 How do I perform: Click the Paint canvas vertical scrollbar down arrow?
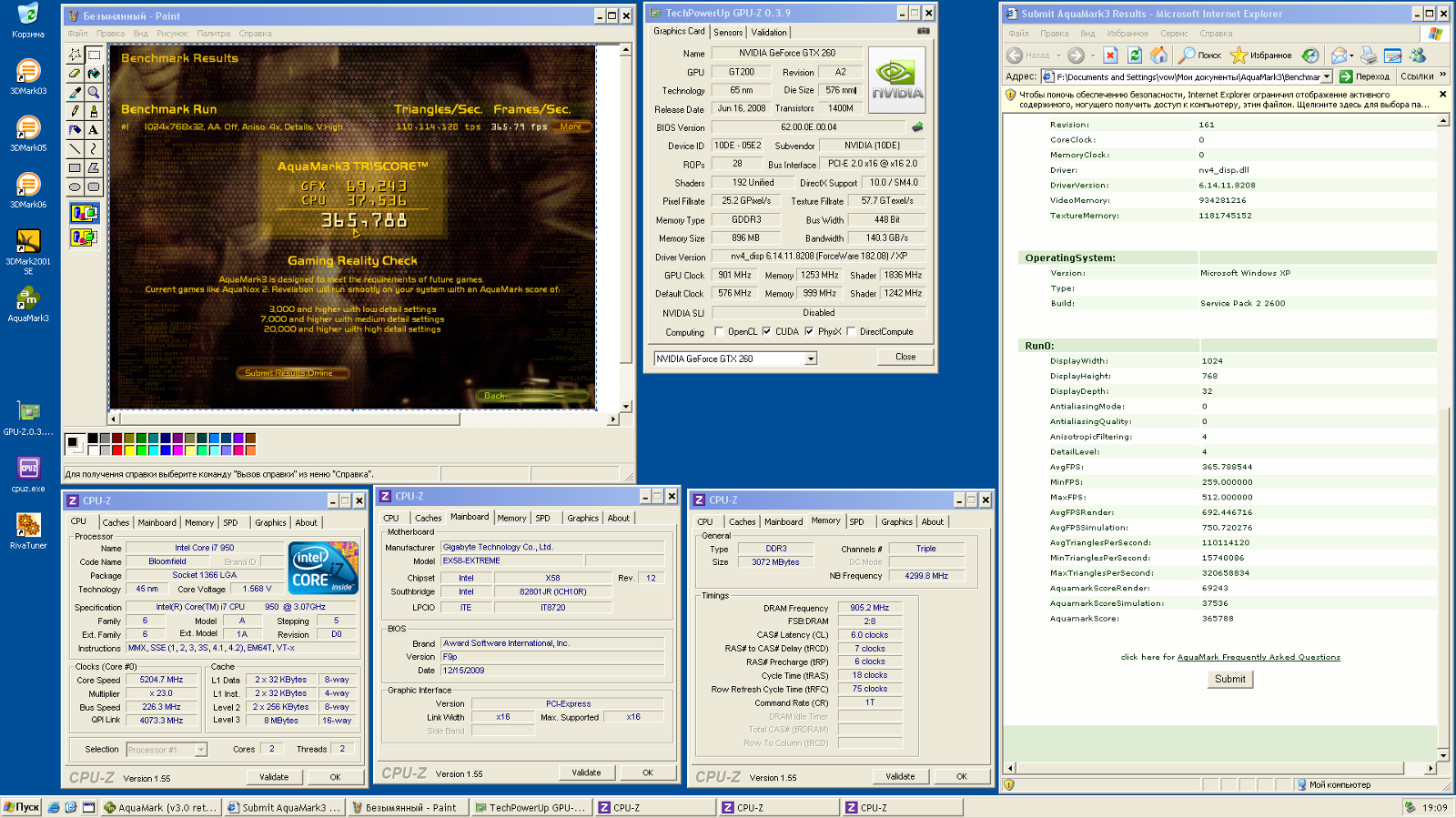pyautogui.click(x=625, y=406)
